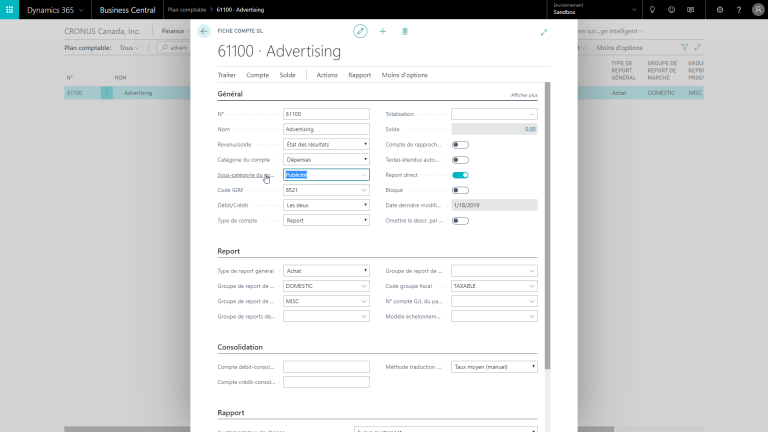Open row menu dots for account 61100
The image size is (768, 432).
(106, 93)
